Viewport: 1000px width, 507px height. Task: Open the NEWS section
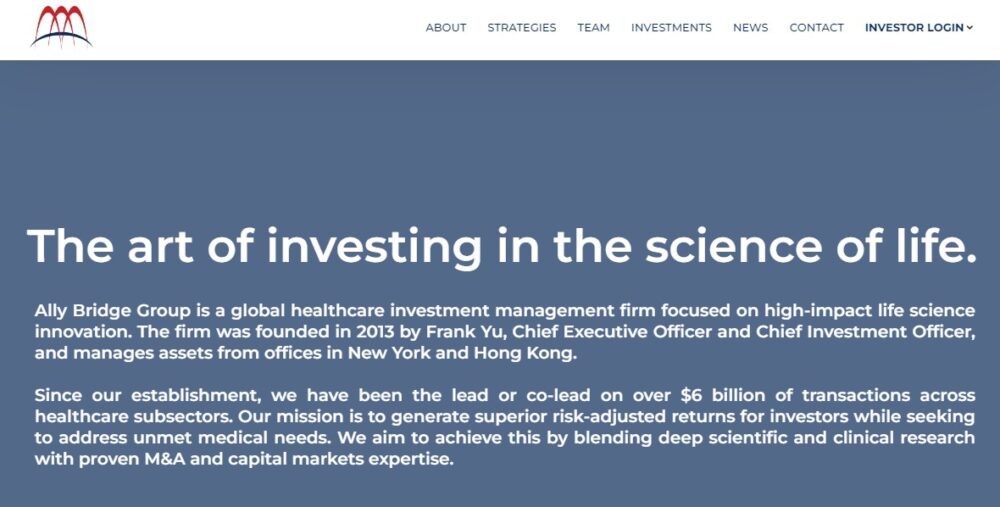(750, 27)
